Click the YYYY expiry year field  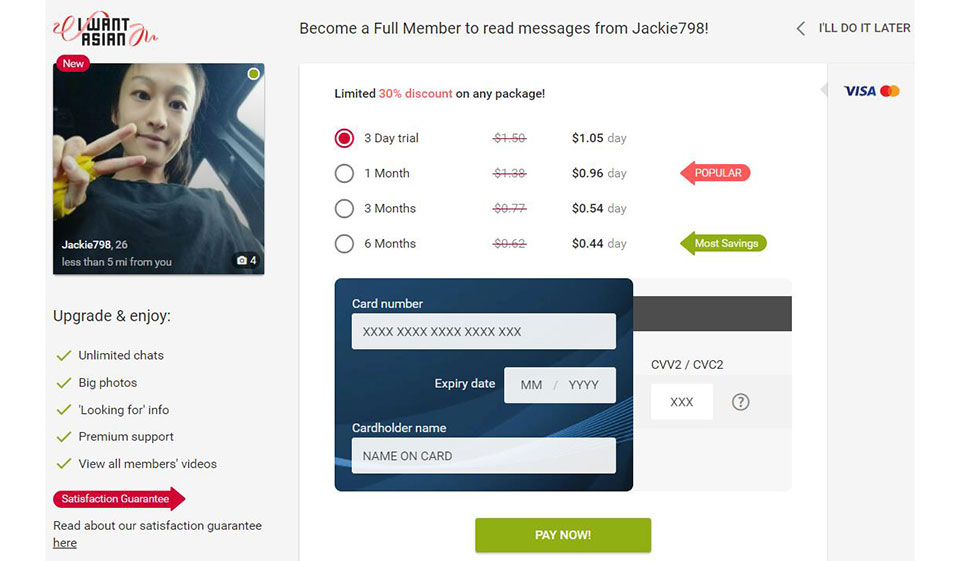coord(583,385)
